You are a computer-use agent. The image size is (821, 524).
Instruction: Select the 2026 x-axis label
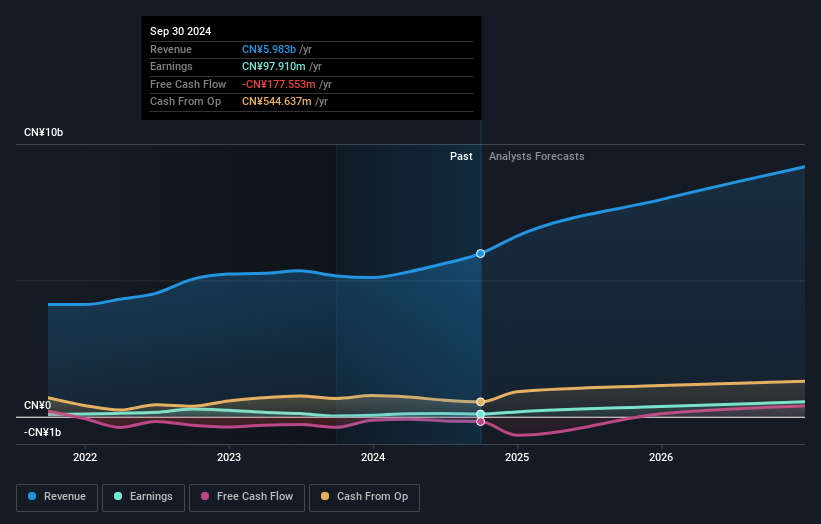tap(661, 457)
